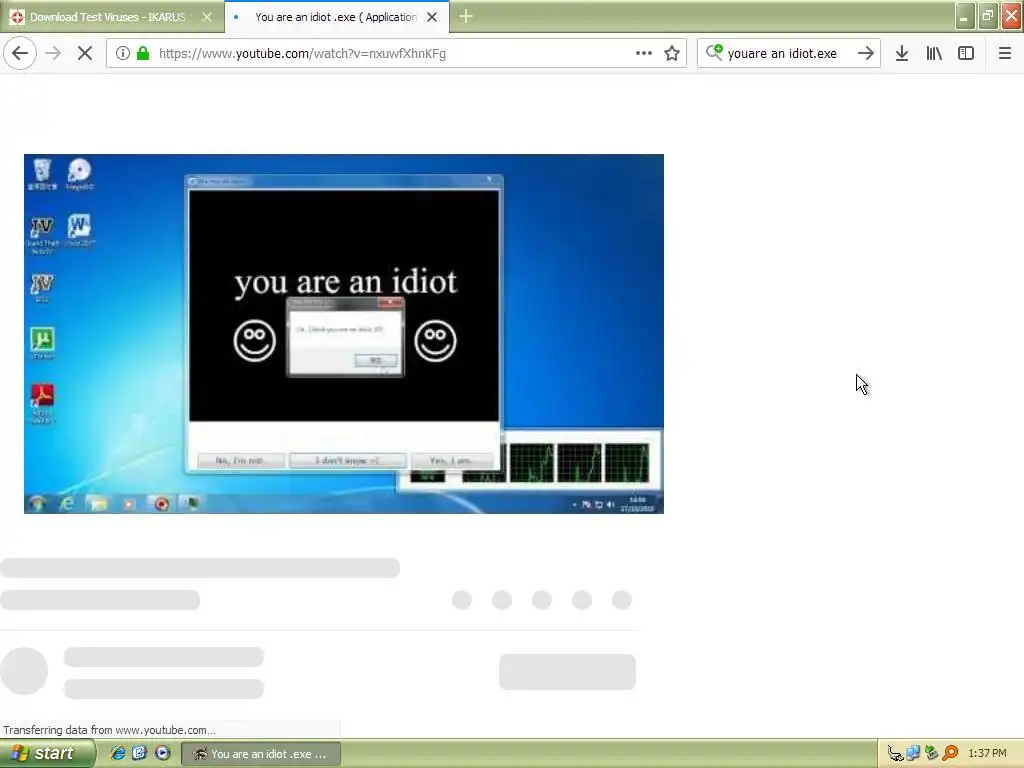The image size is (1024, 768).
Task: Minimize the Firefox window
Action: [965, 16]
